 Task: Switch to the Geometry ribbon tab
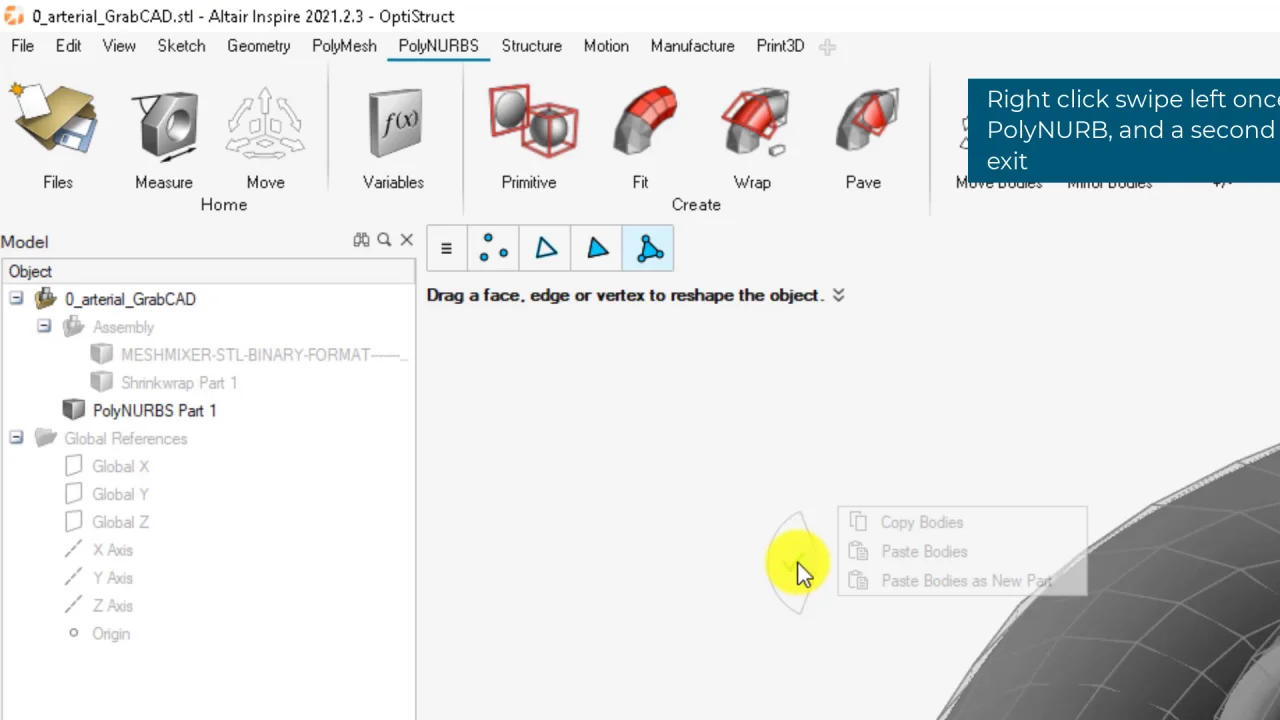[258, 46]
